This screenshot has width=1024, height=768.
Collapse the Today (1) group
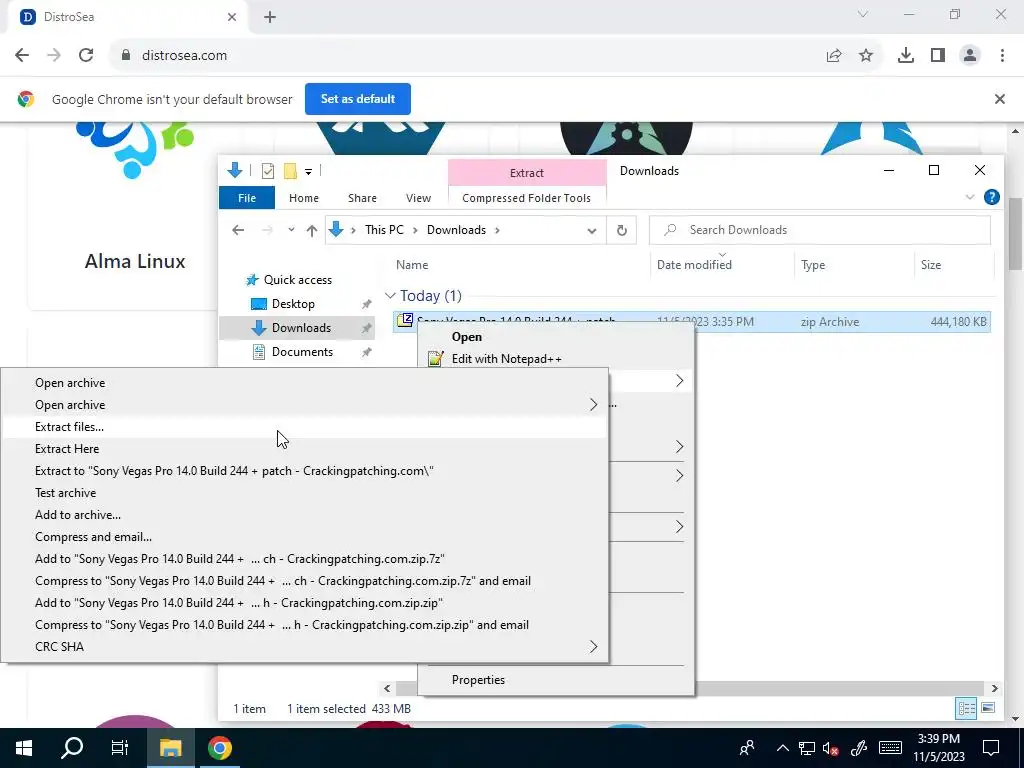coord(391,296)
